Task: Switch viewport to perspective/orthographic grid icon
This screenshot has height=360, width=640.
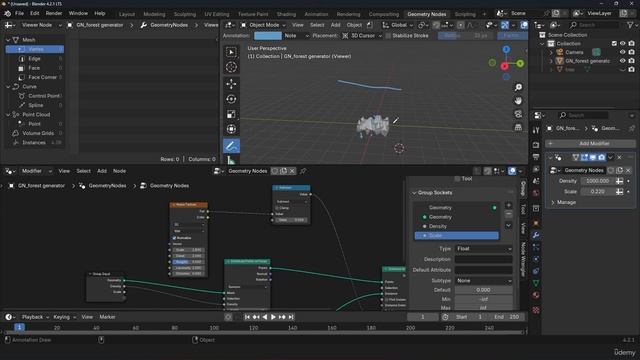Action: 518,127
